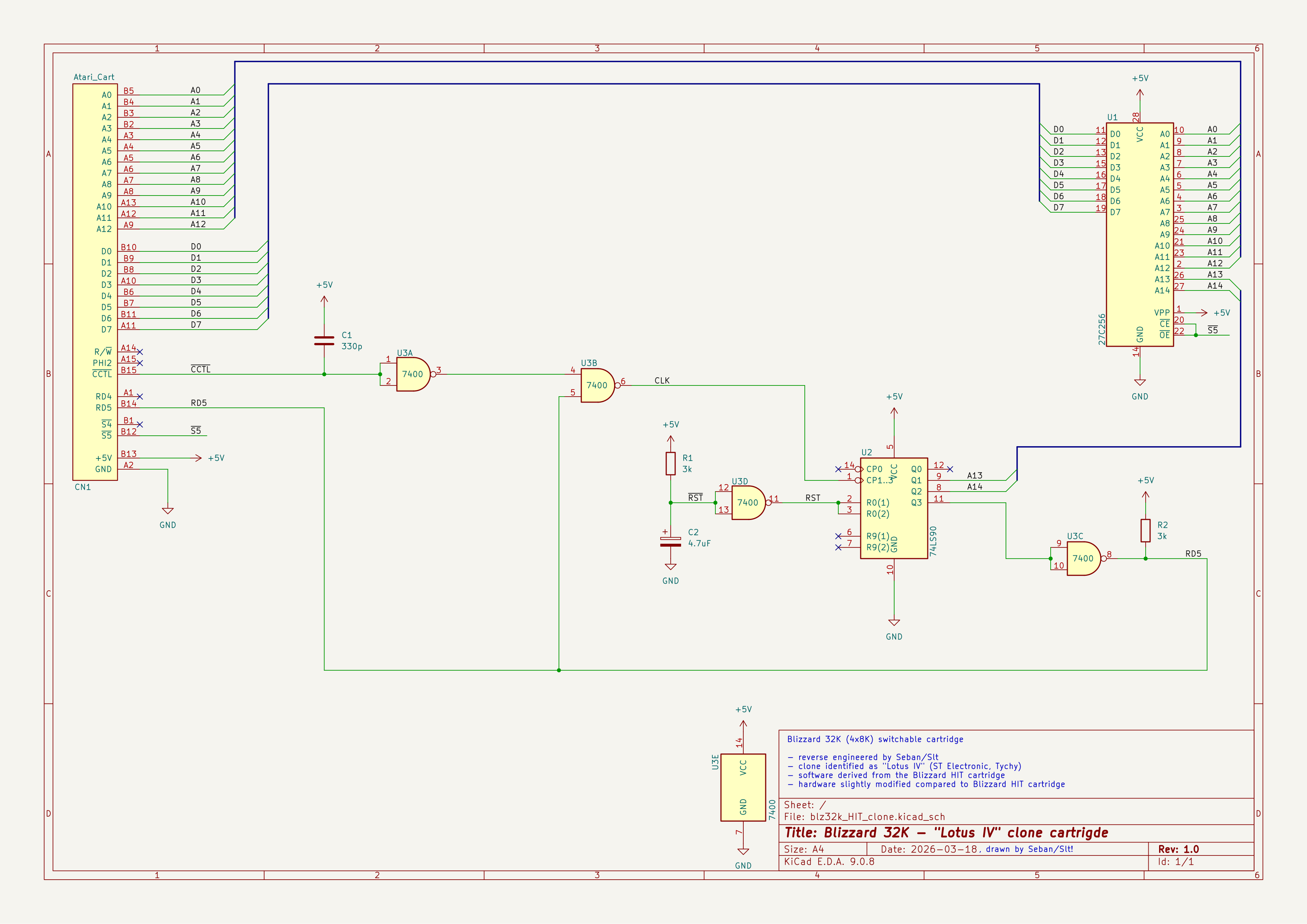1307x924 pixels.
Task: Click the title block Title text
Action: (946, 833)
